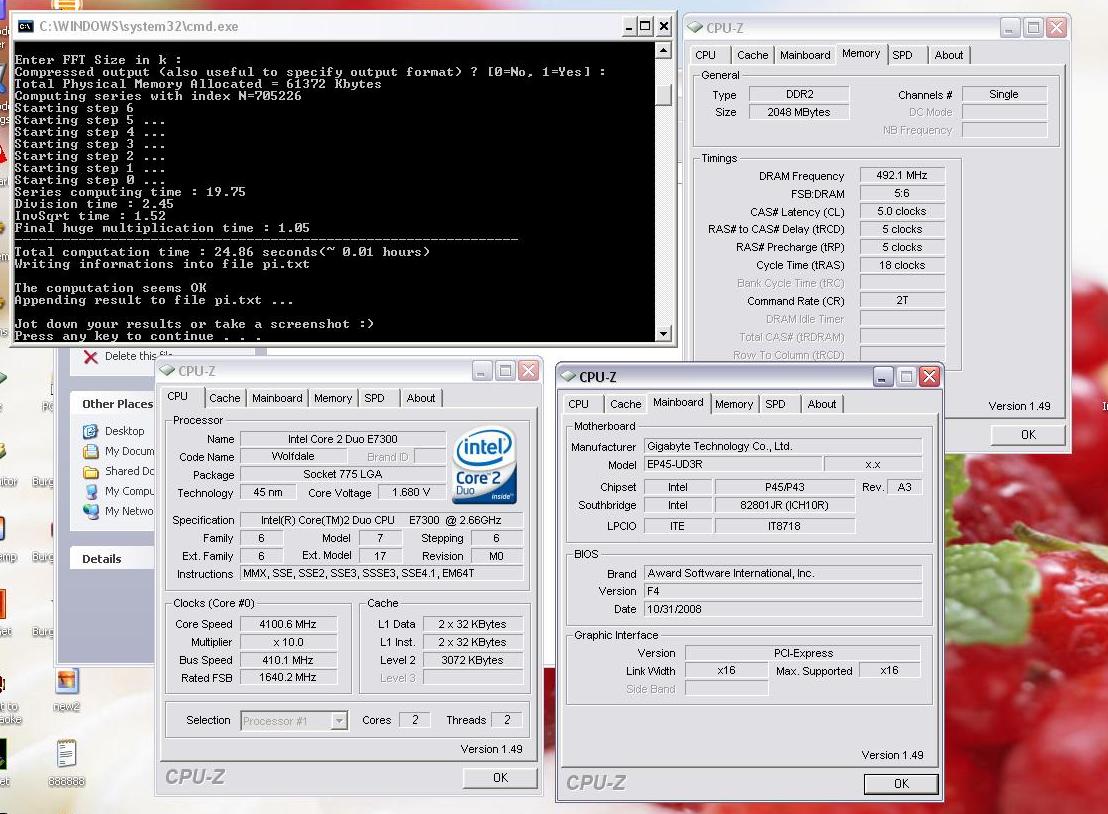Click the Name Intel Core 2 Duo E7300 field

pos(343,440)
